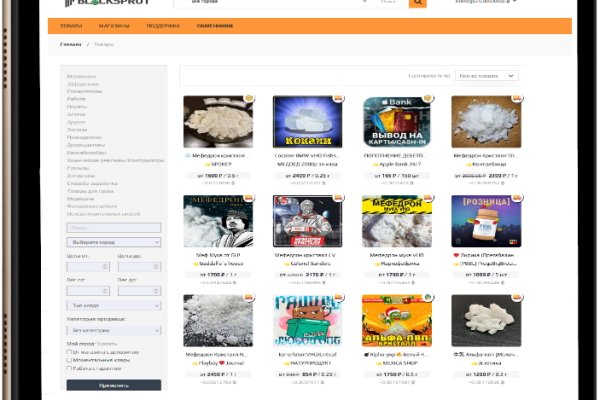Tick the first checkbox under filter options
Image resolution: width=600 pixels, height=400 pixels.
70,352
